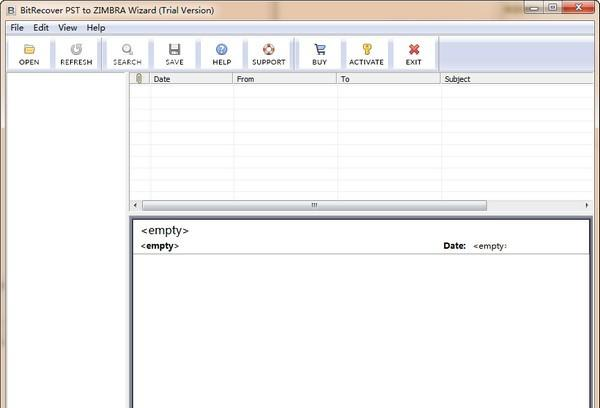The width and height of the screenshot is (600, 408).
Task: Open the Help menu
Action: (96, 28)
